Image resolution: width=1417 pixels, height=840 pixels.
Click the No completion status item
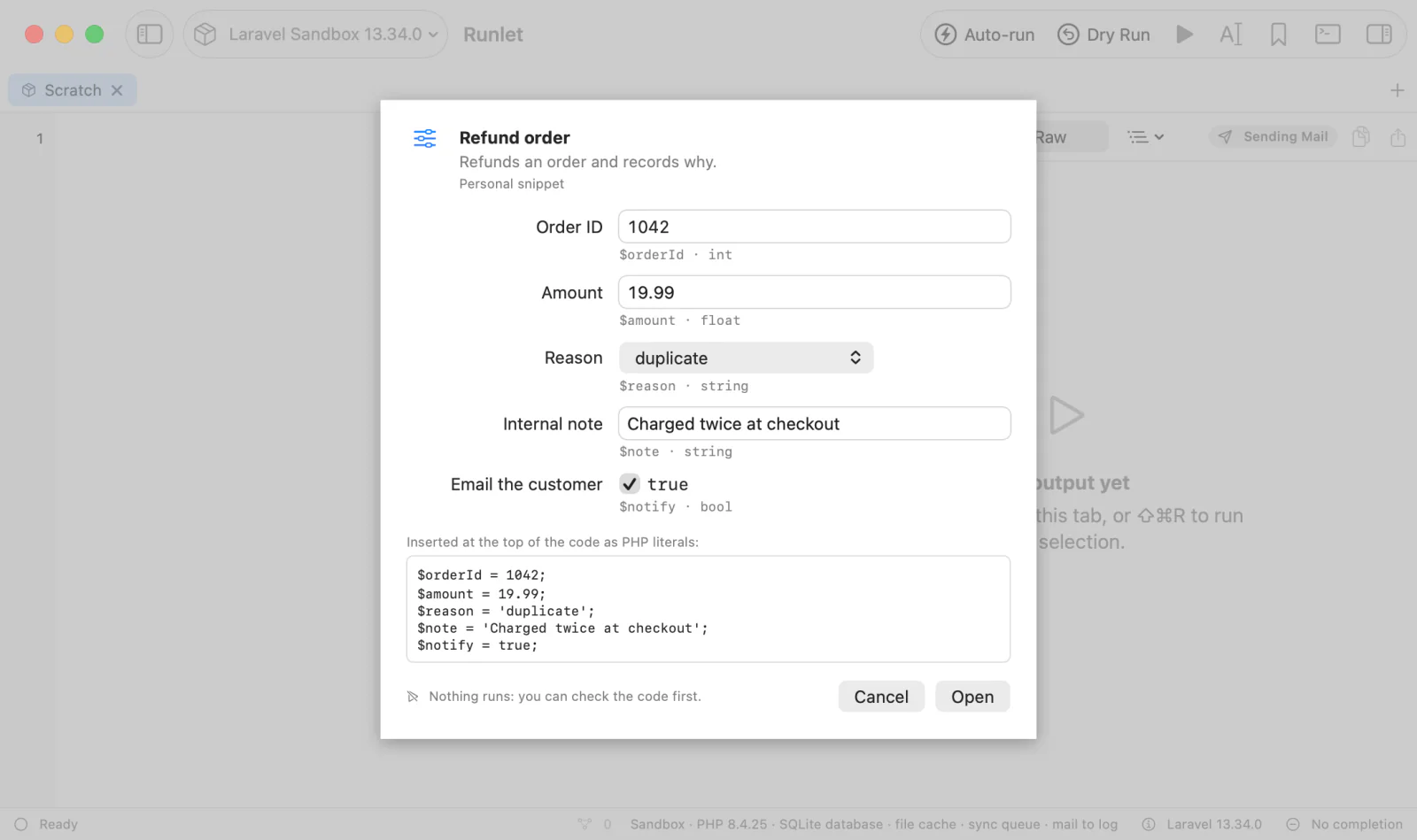coord(1344,824)
